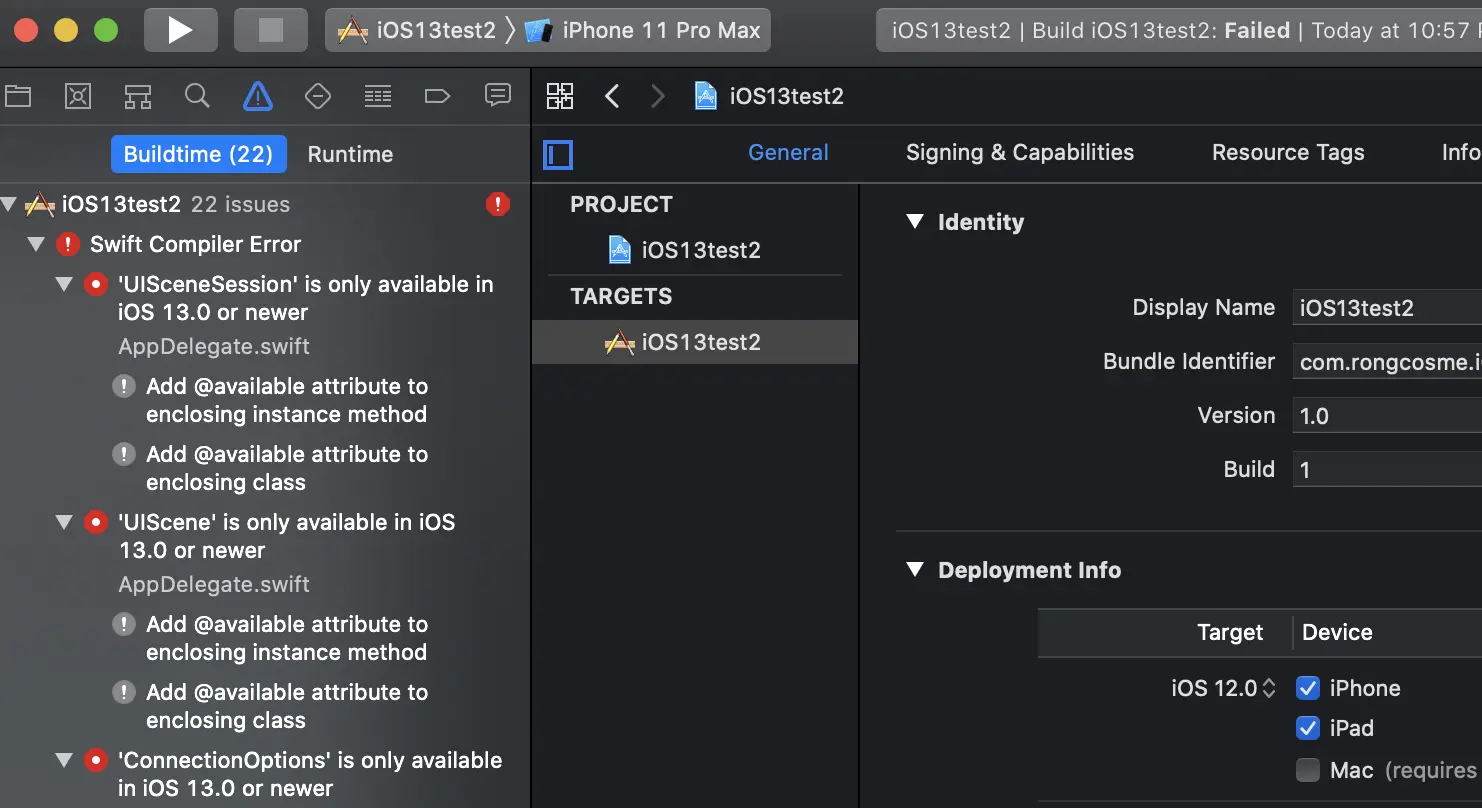Click the Display Name text field

(1386, 308)
